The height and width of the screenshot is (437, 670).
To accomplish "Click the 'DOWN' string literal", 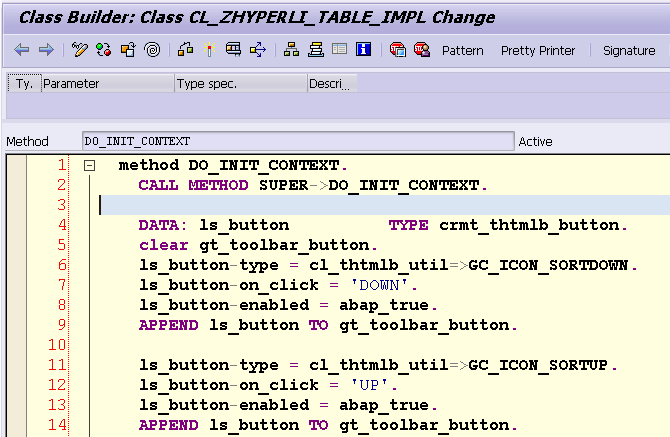I will pos(379,285).
